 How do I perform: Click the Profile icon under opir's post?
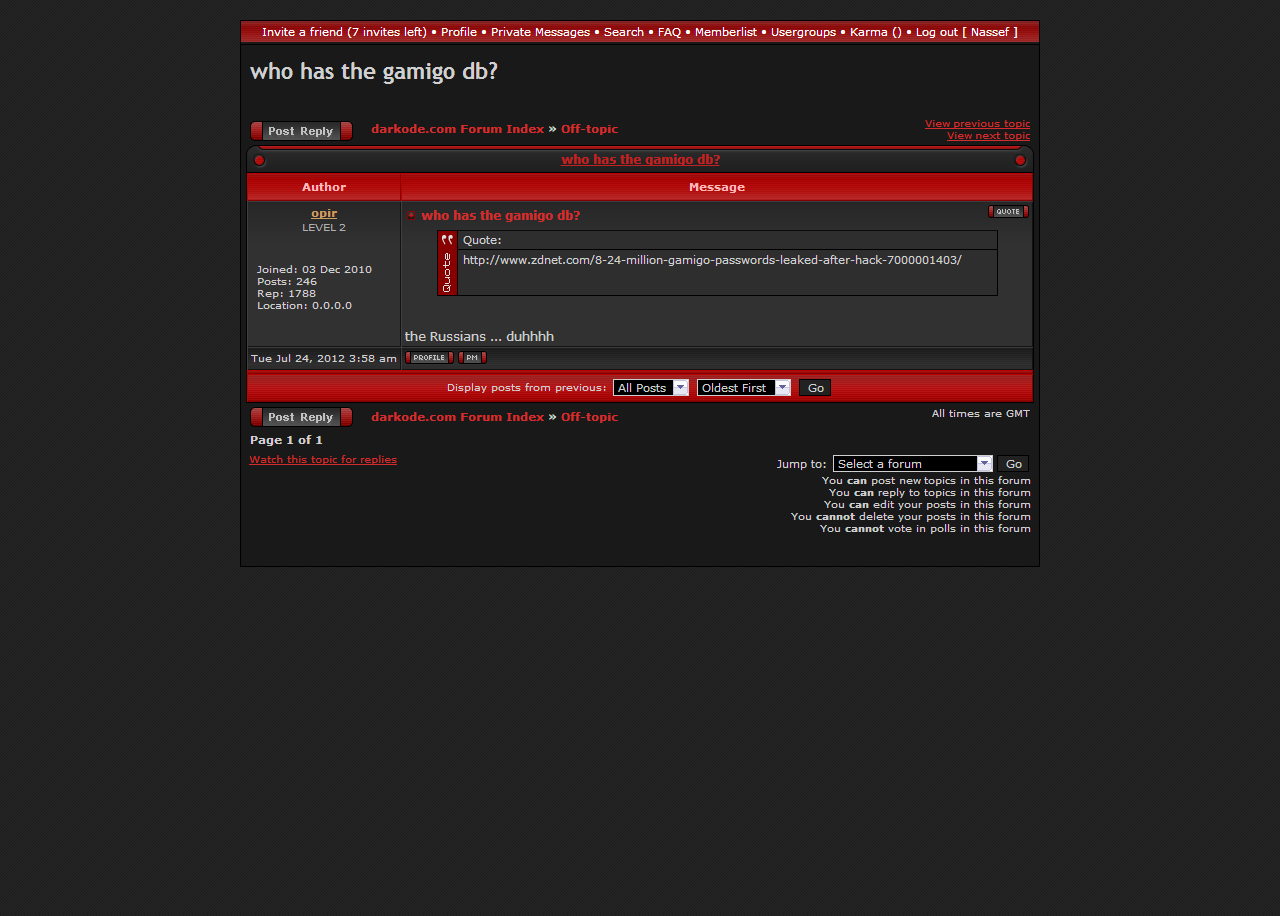[x=429, y=358]
